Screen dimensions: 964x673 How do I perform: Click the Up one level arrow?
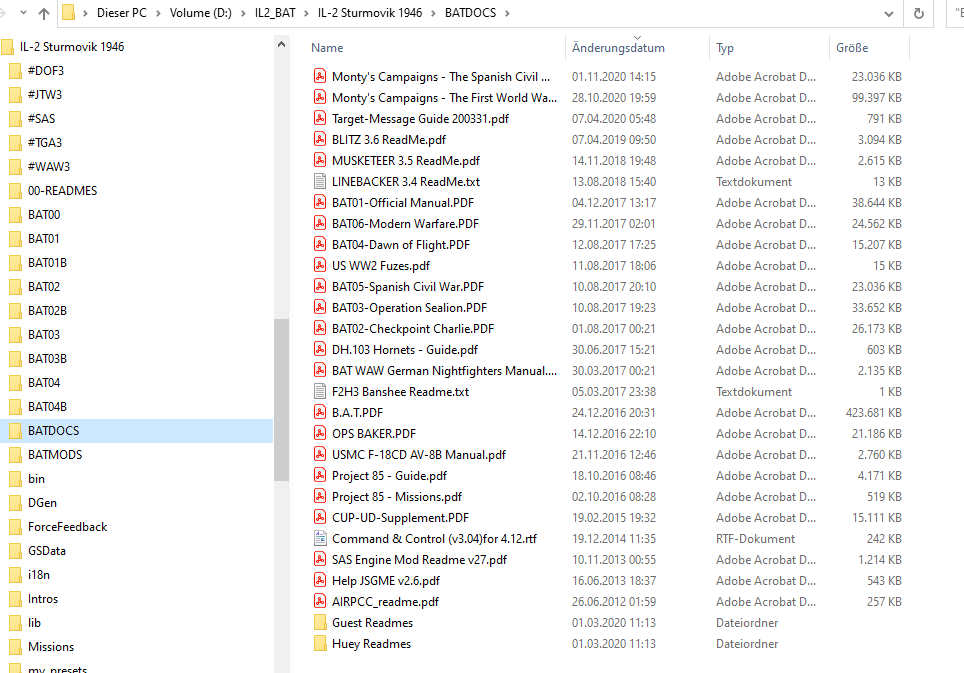pyautogui.click(x=44, y=13)
